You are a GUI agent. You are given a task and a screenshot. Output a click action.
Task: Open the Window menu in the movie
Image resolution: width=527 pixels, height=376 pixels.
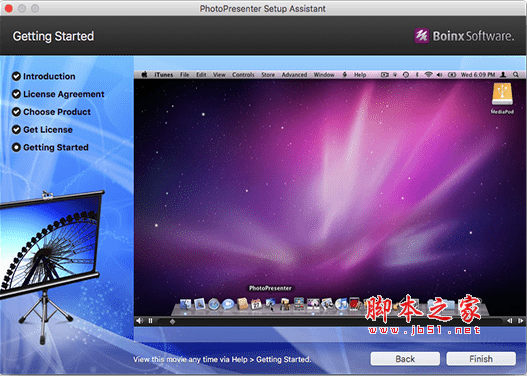coord(324,75)
